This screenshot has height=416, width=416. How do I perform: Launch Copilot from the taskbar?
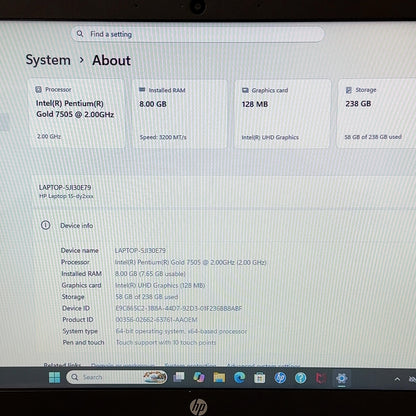point(199,377)
